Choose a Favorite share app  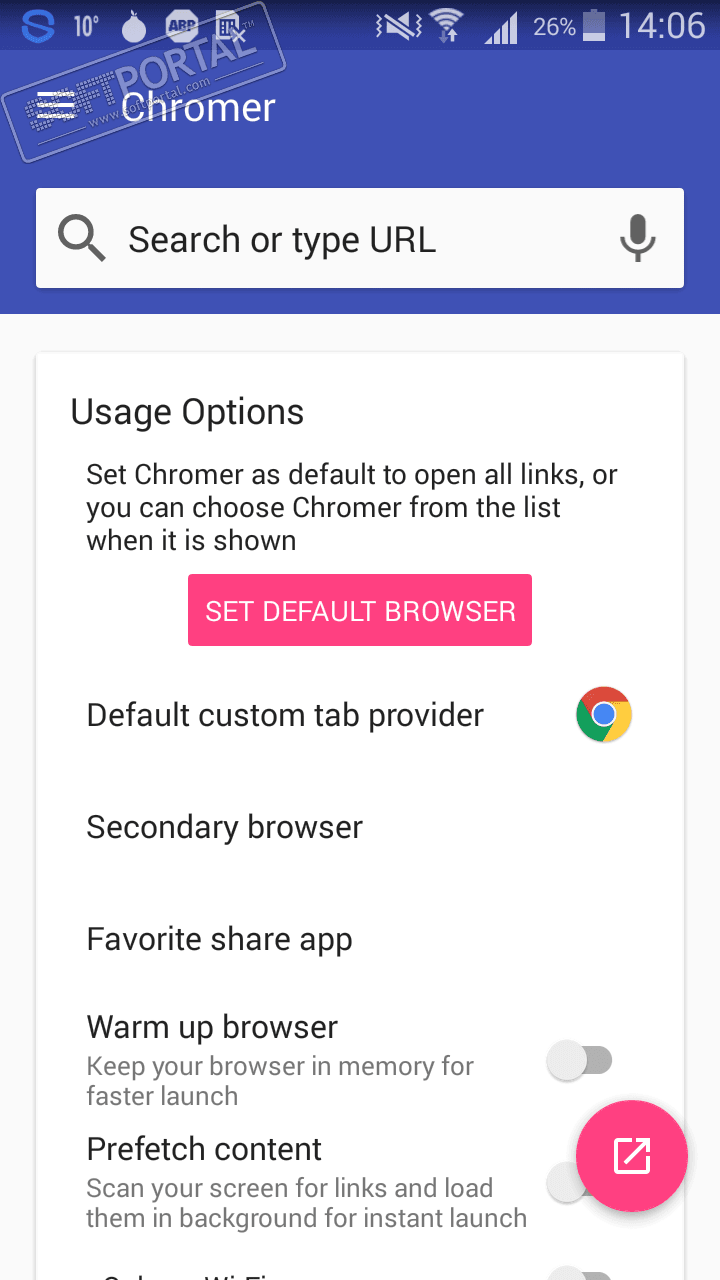pyautogui.click(x=220, y=939)
